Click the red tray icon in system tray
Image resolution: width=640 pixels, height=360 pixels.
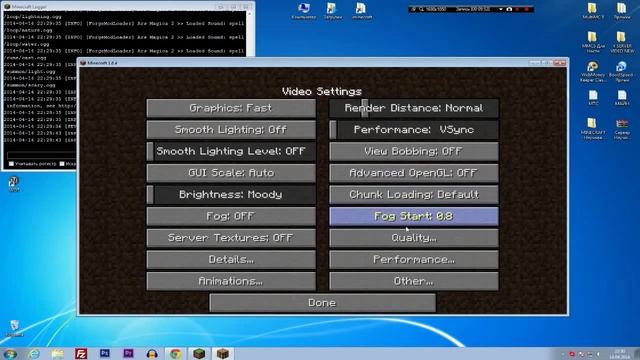[572, 354]
